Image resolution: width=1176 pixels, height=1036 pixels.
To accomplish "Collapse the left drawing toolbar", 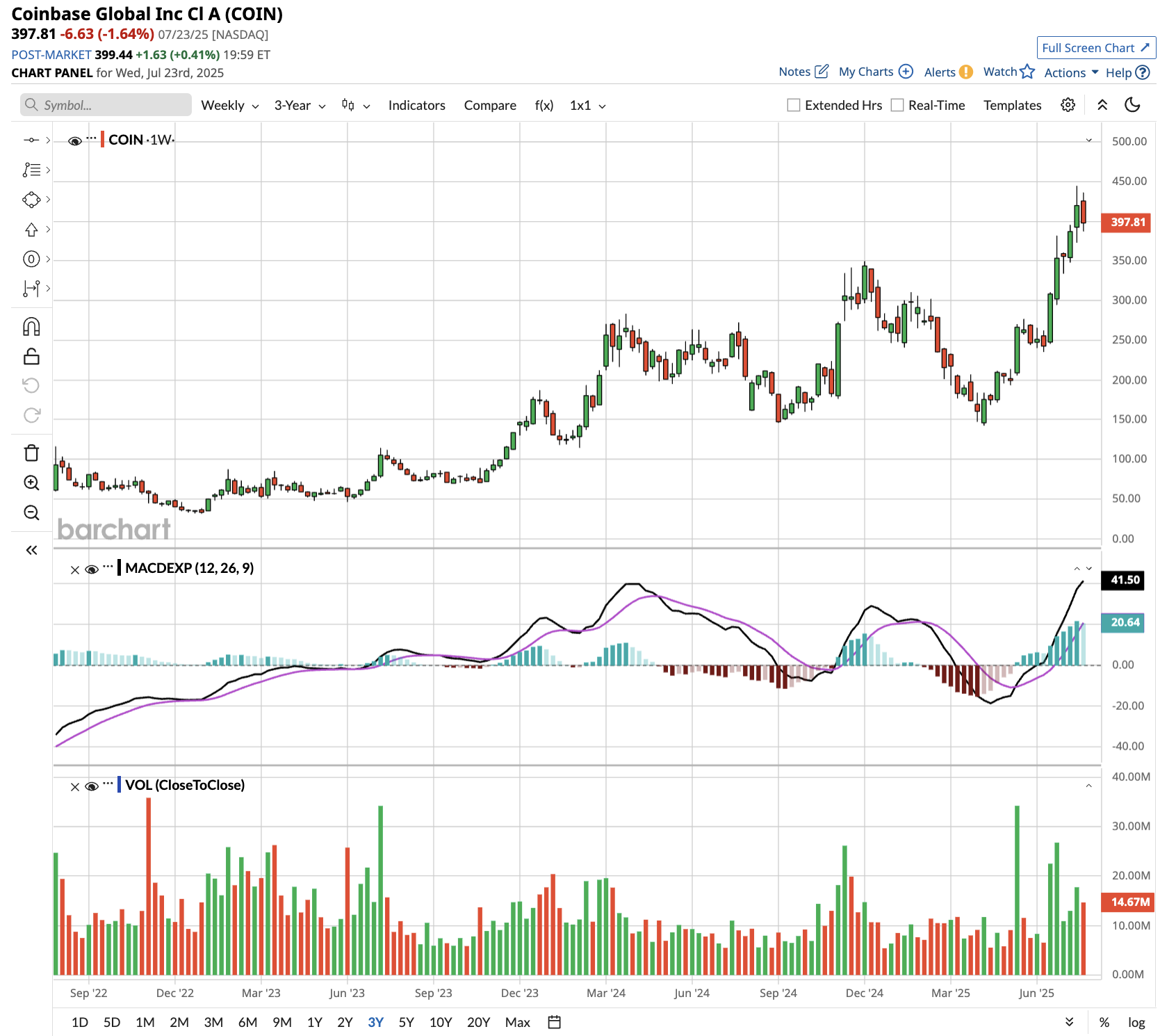I will [x=31, y=550].
